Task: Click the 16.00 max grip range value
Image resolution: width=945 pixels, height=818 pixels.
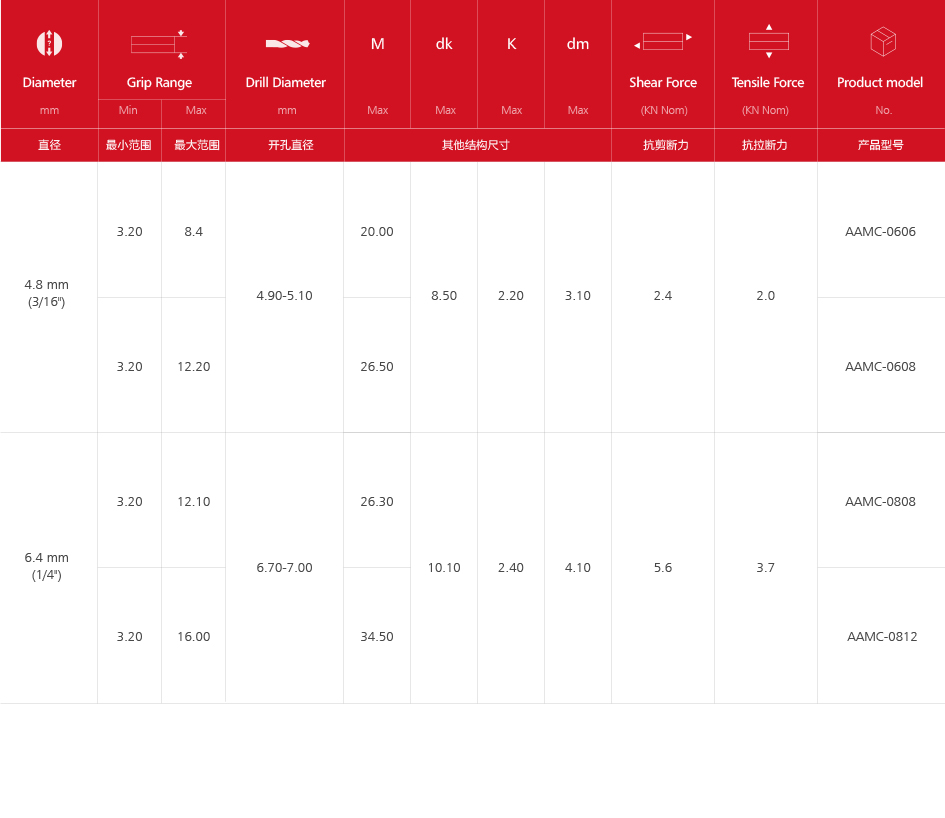Action: pos(194,637)
